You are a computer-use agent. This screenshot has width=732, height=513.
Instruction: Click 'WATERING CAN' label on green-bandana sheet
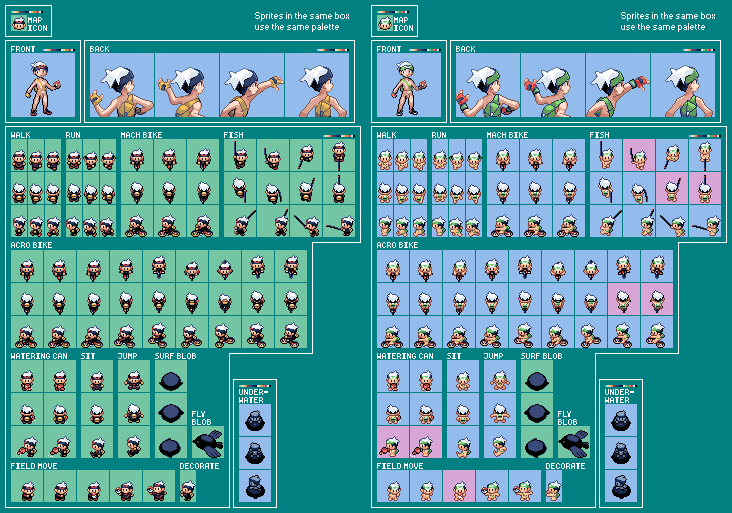405,356
